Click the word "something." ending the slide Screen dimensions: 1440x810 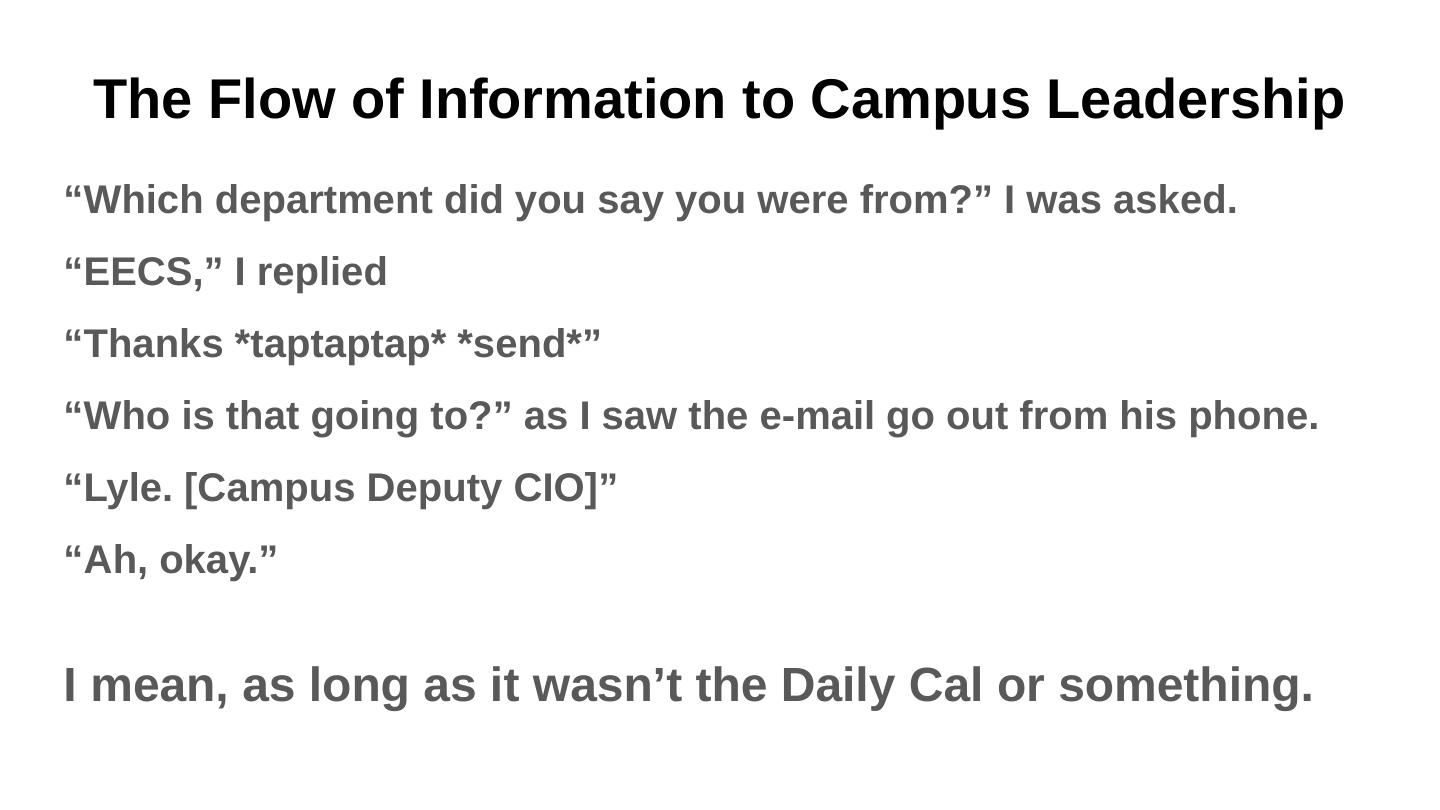point(1185,686)
